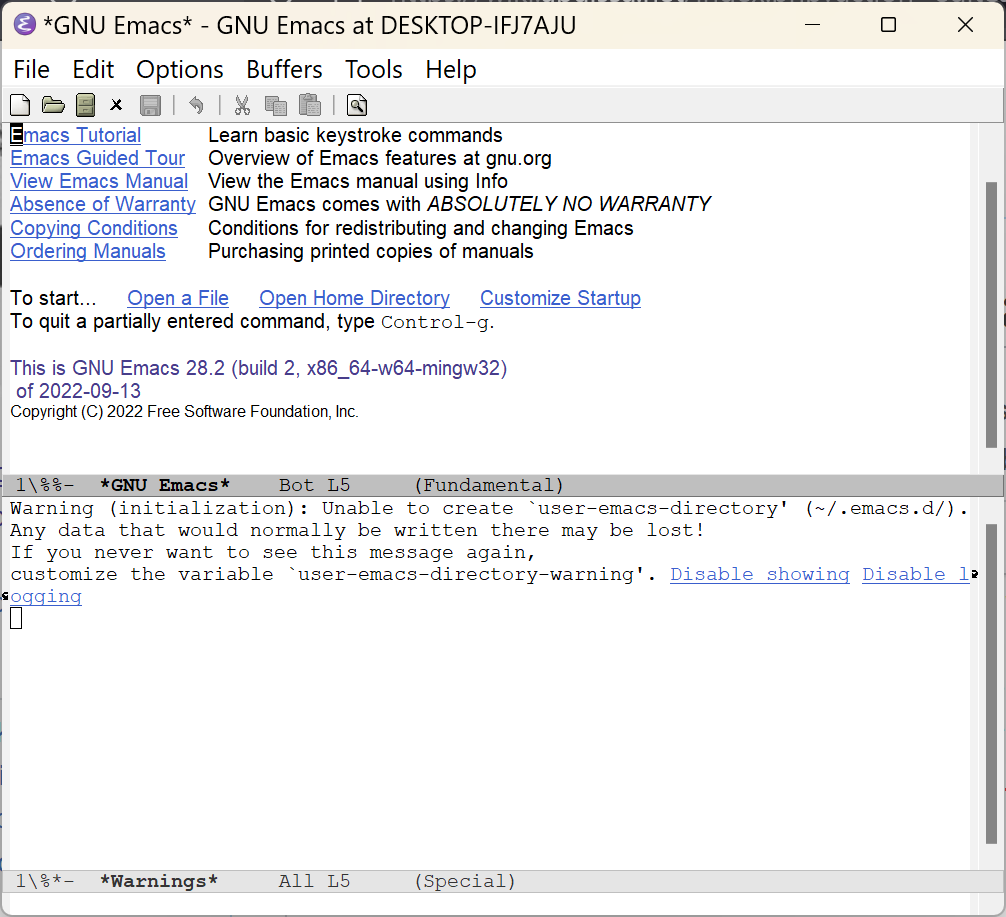Follow the Emacs Guided Tour link
1006x917 pixels.
(x=98, y=159)
